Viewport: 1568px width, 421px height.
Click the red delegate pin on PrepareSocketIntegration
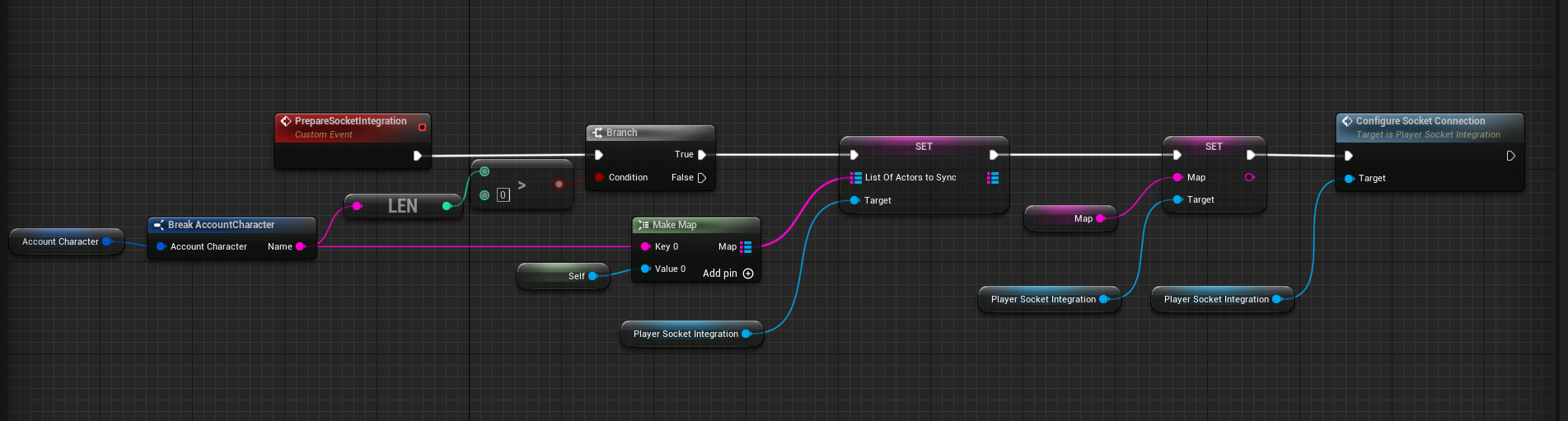[x=422, y=127]
